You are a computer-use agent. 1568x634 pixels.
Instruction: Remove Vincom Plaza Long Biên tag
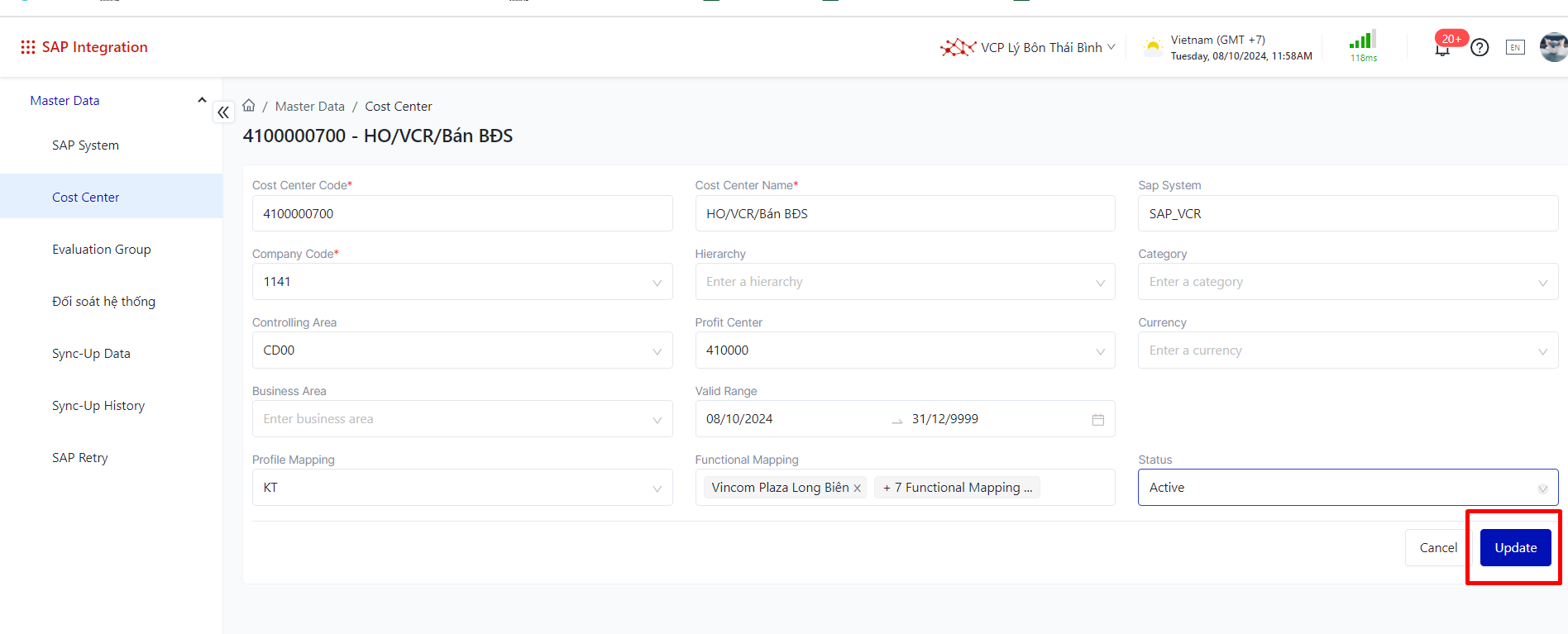point(858,489)
